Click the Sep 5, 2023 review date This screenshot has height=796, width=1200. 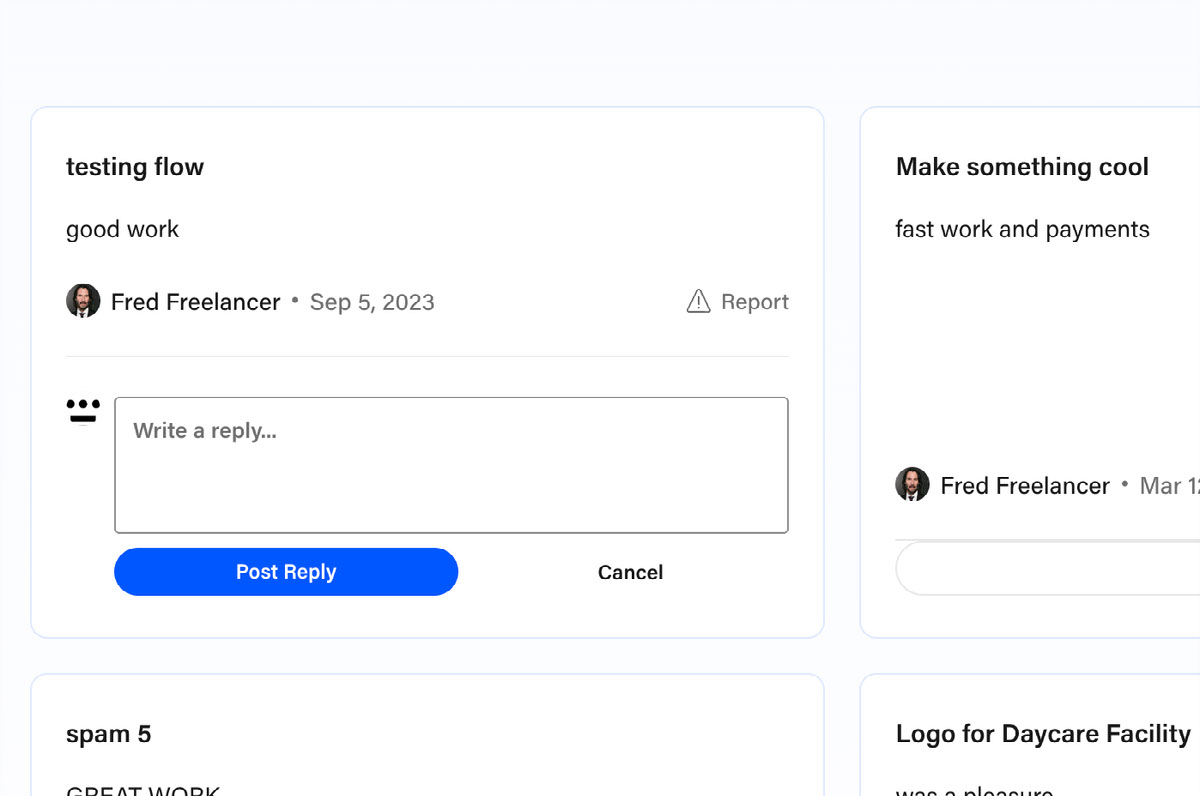click(372, 302)
